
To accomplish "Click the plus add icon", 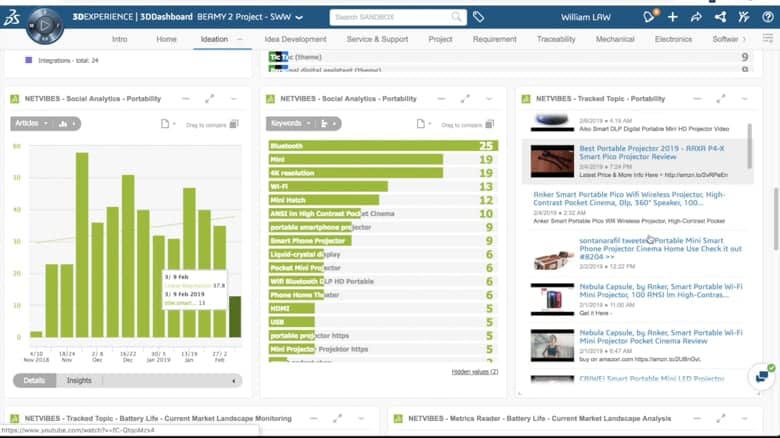I will click(673, 17).
